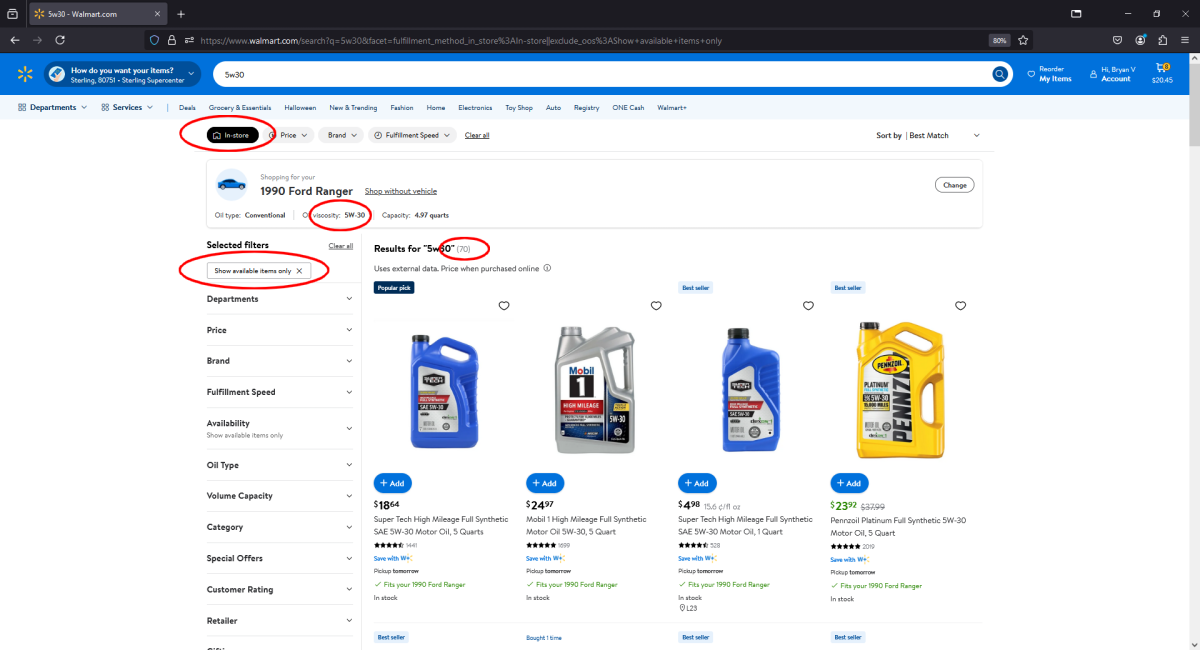1200x650 pixels.
Task: Toggle the In-store filter pill
Action: point(233,135)
